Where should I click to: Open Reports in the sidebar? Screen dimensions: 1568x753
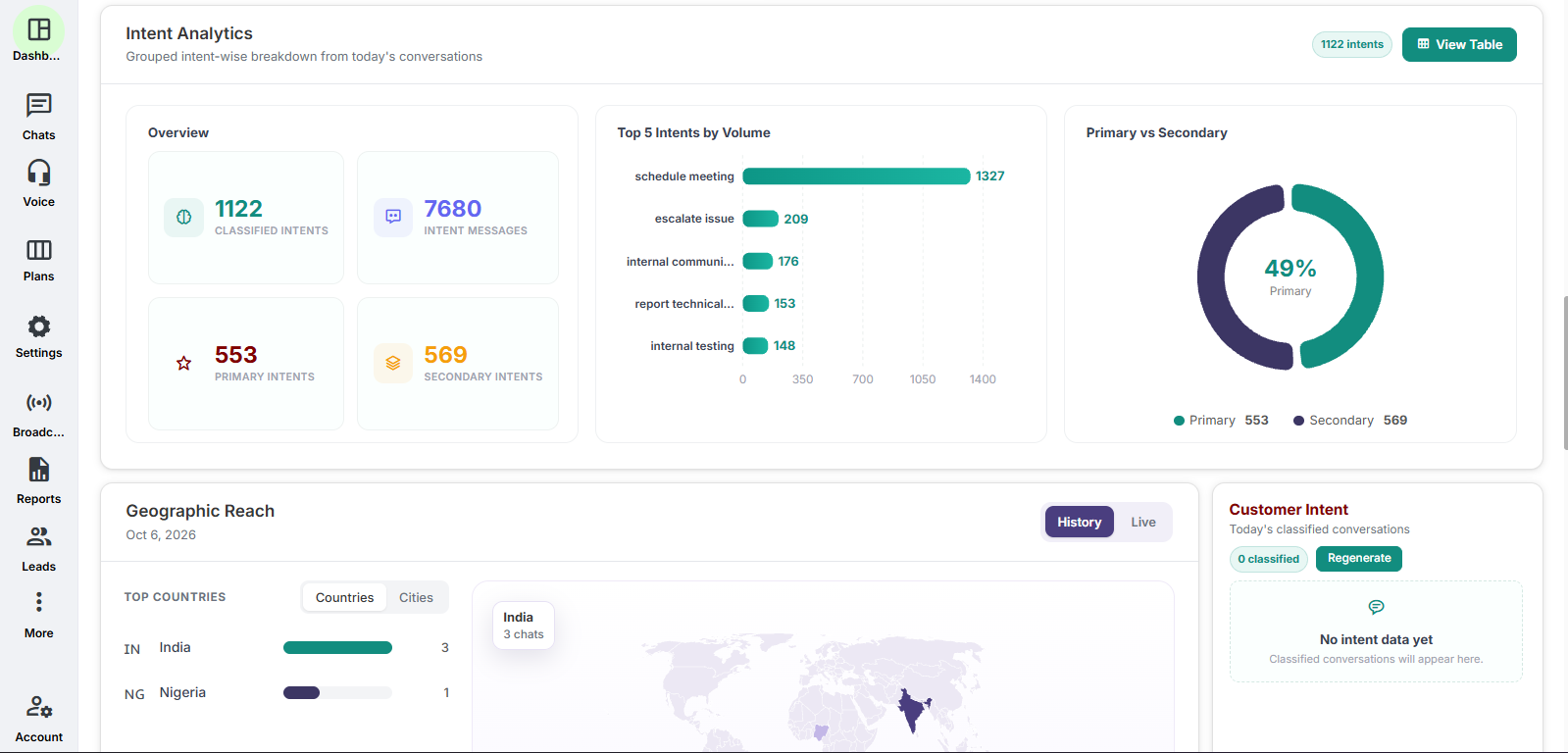(39, 470)
